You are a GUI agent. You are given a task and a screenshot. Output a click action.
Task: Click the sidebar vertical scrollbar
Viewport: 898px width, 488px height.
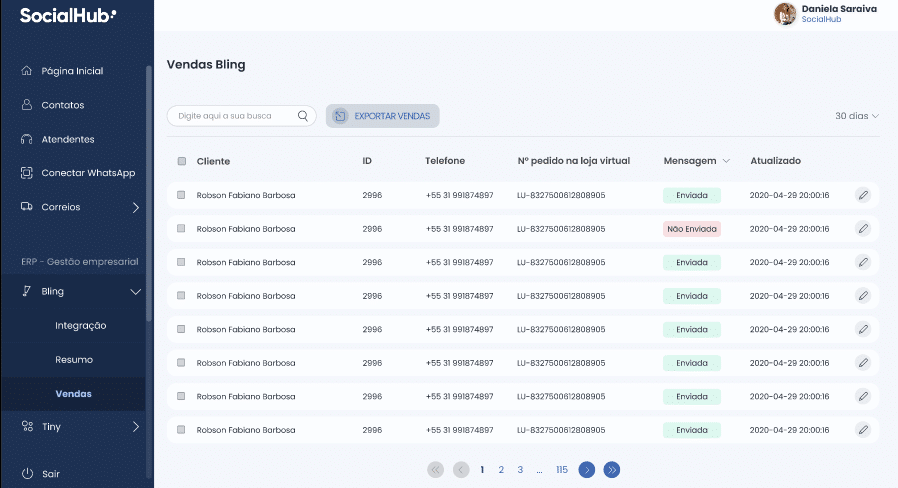[149, 190]
